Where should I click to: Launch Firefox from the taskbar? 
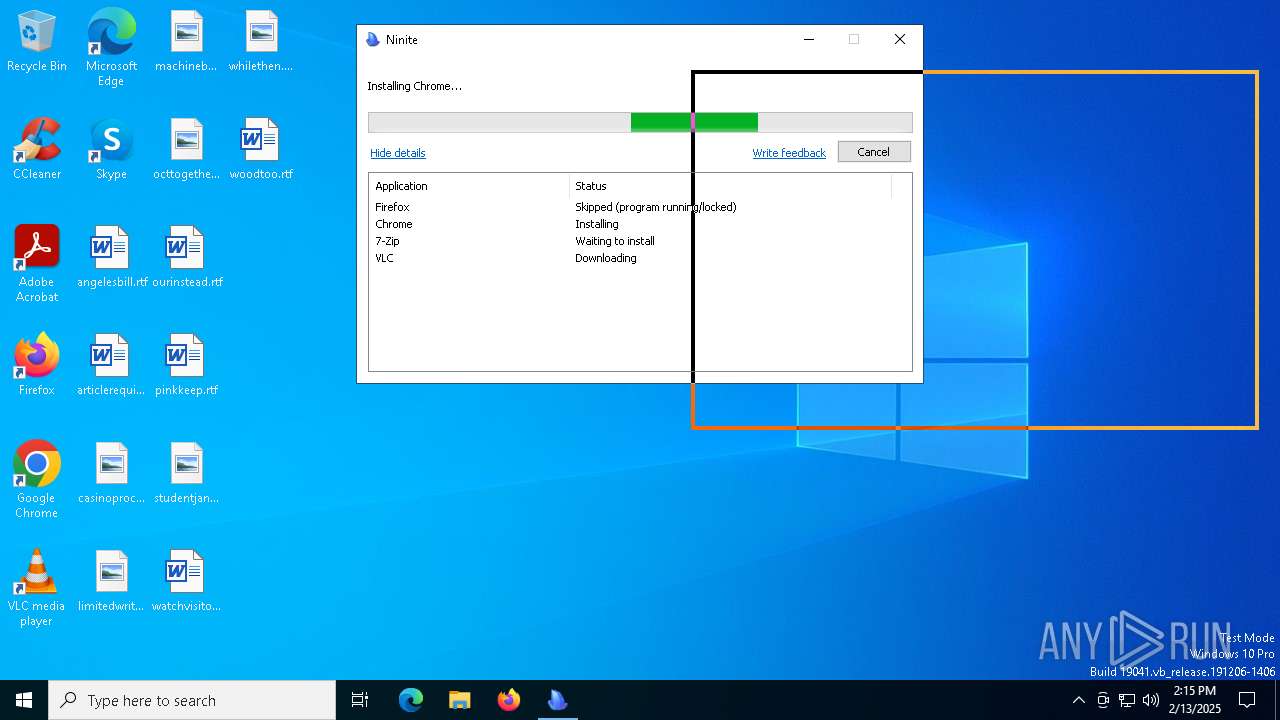(x=509, y=700)
